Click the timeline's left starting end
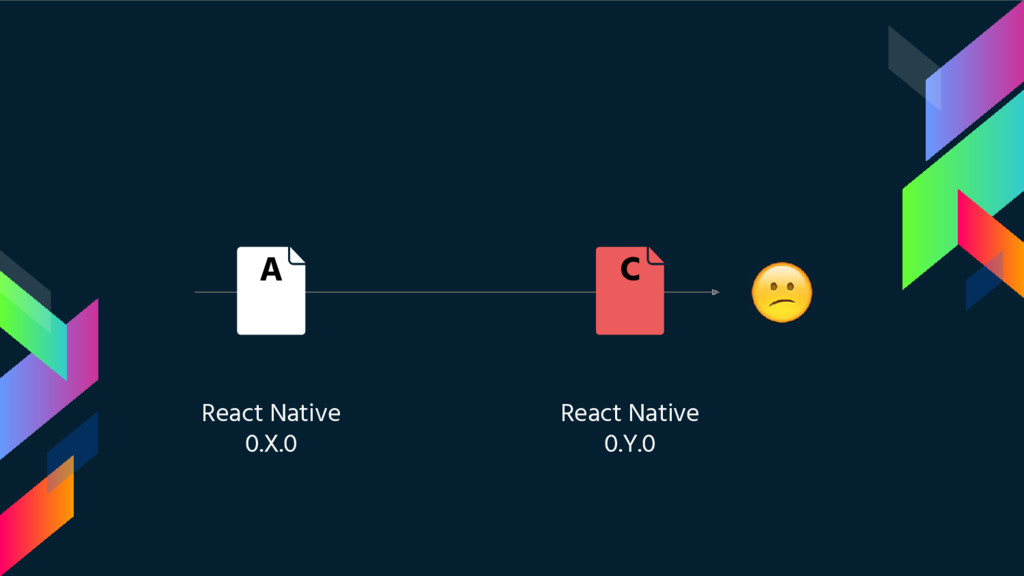1024x576 pixels. (197, 292)
